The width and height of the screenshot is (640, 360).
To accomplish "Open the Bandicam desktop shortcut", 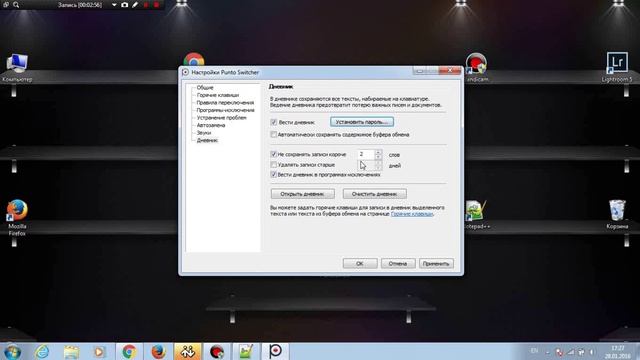I will point(476,67).
